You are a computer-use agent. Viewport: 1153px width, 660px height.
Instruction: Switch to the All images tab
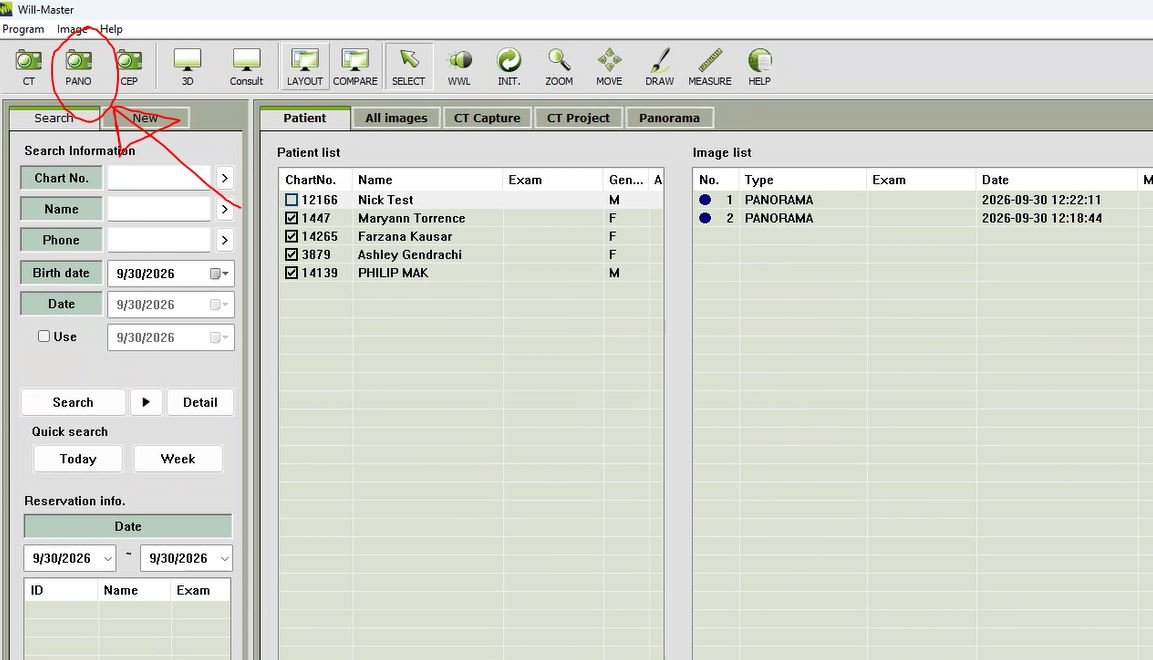396,118
